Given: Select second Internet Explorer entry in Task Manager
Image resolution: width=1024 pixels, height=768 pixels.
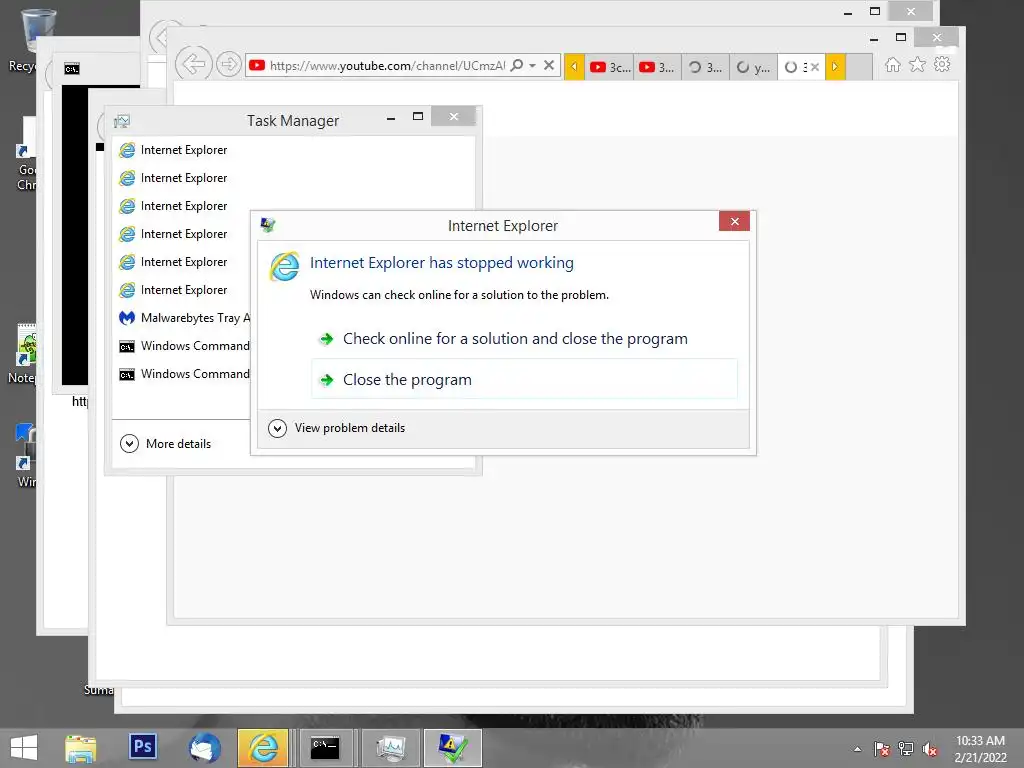Looking at the screenshot, I should pos(183,178).
